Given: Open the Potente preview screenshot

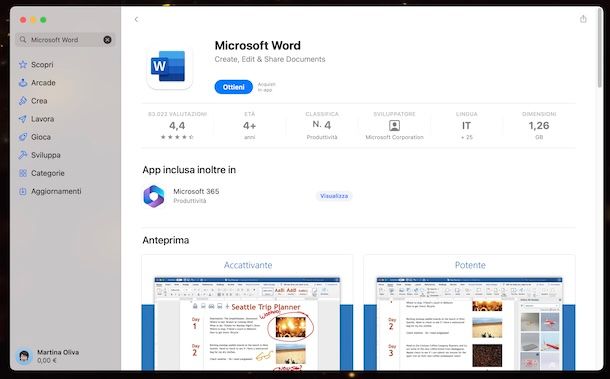Looking at the screenshot, I should click(470, 312).
